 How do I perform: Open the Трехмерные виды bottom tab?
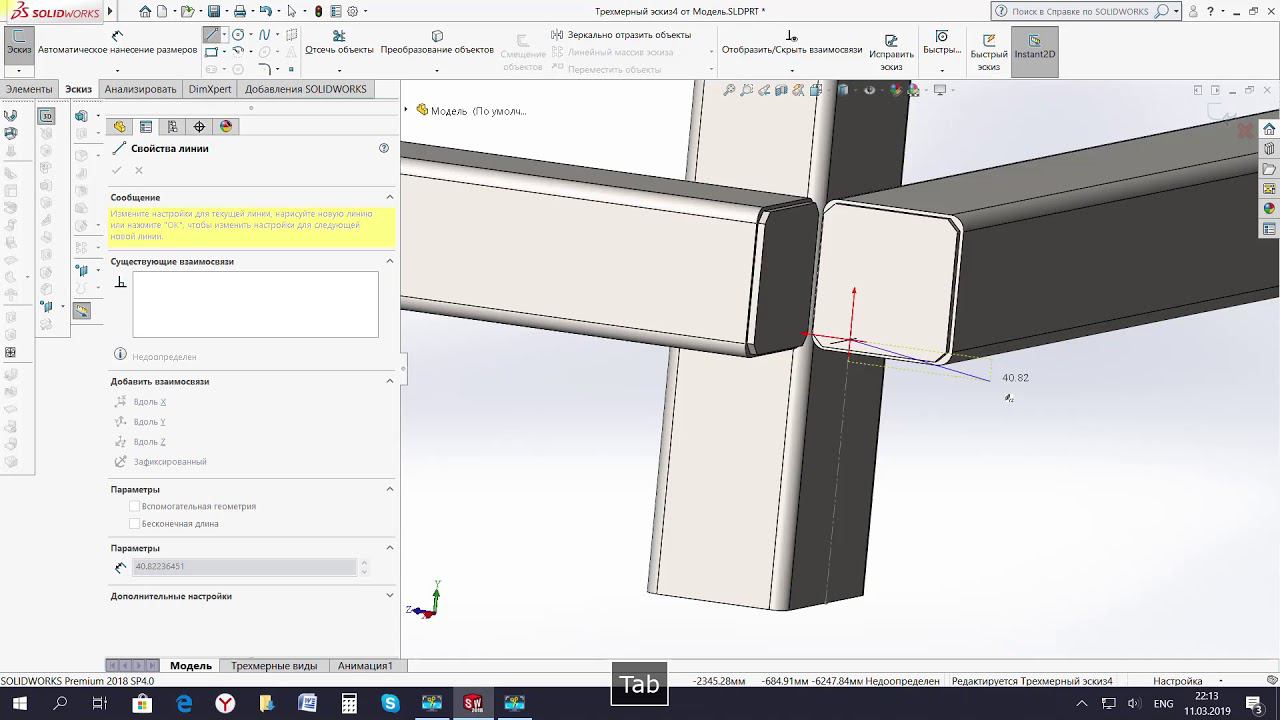tap(274, 666)
